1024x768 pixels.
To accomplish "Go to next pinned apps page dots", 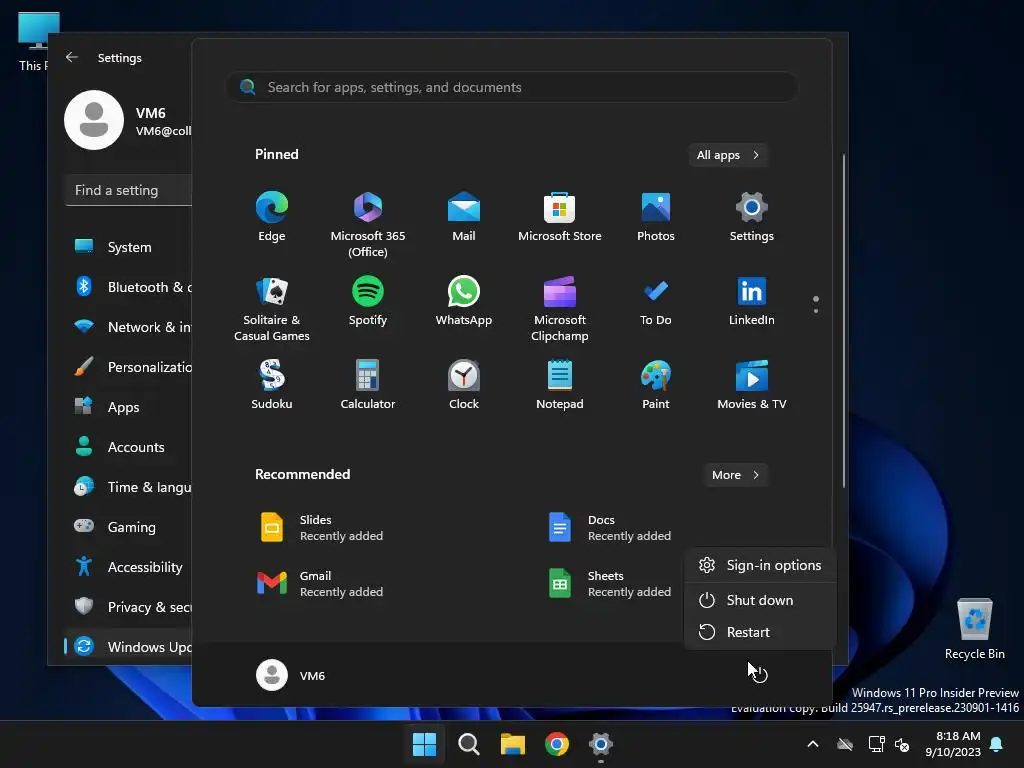I will click(816, 304).
